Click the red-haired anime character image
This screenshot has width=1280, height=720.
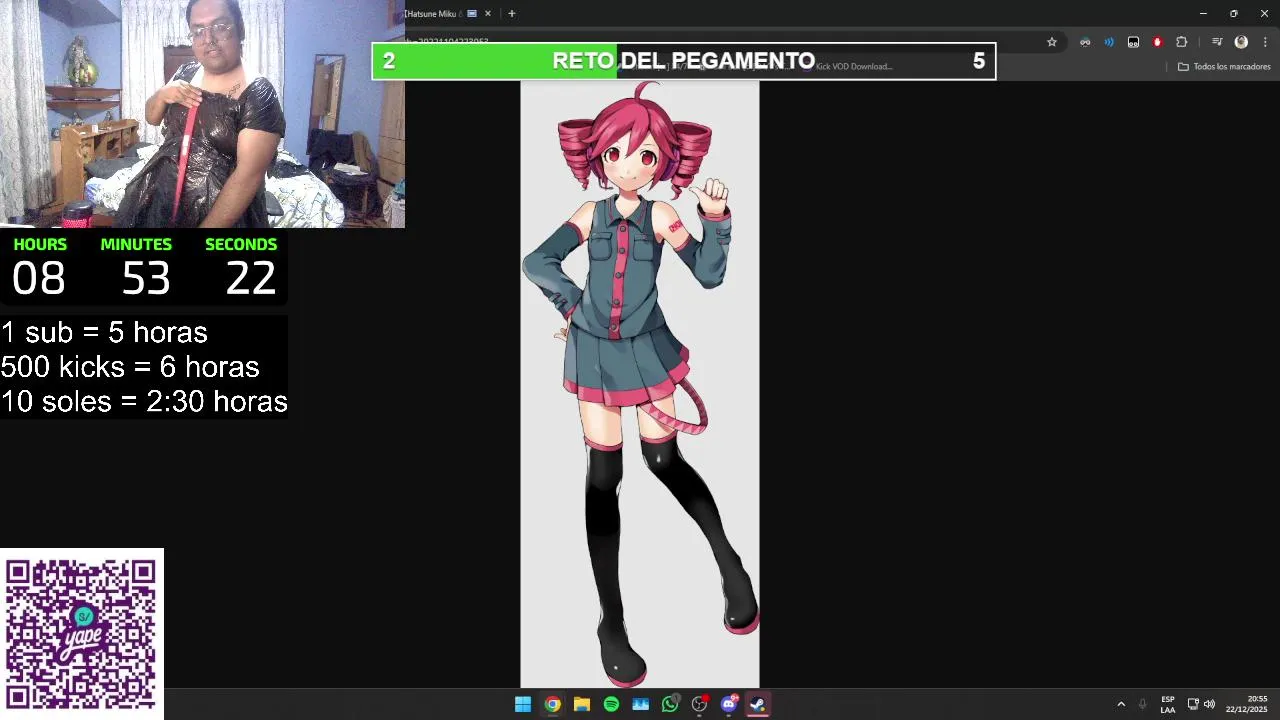click(640, 385)
